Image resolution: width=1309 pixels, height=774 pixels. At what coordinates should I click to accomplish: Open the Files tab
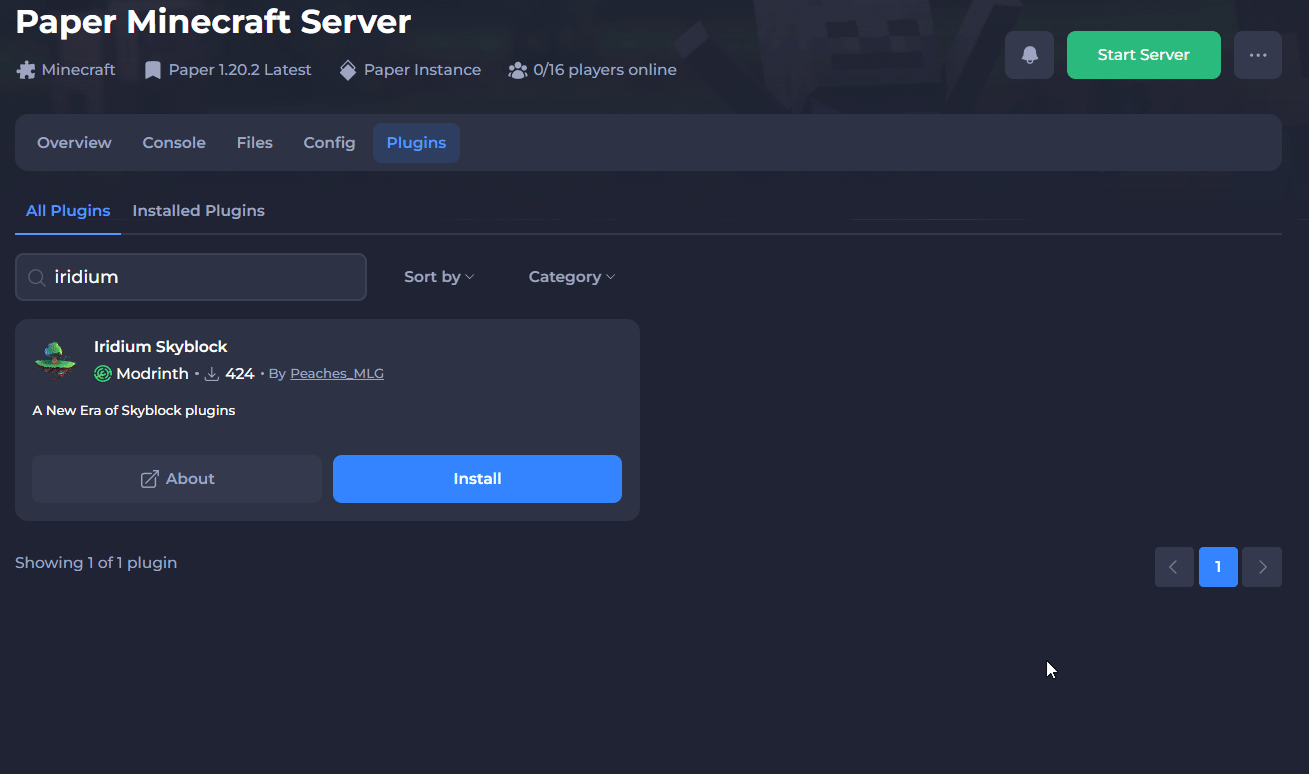254,143
